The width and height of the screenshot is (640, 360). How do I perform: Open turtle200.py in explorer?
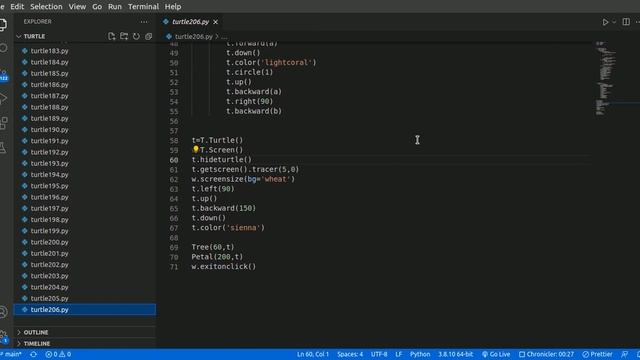(49, 242)
